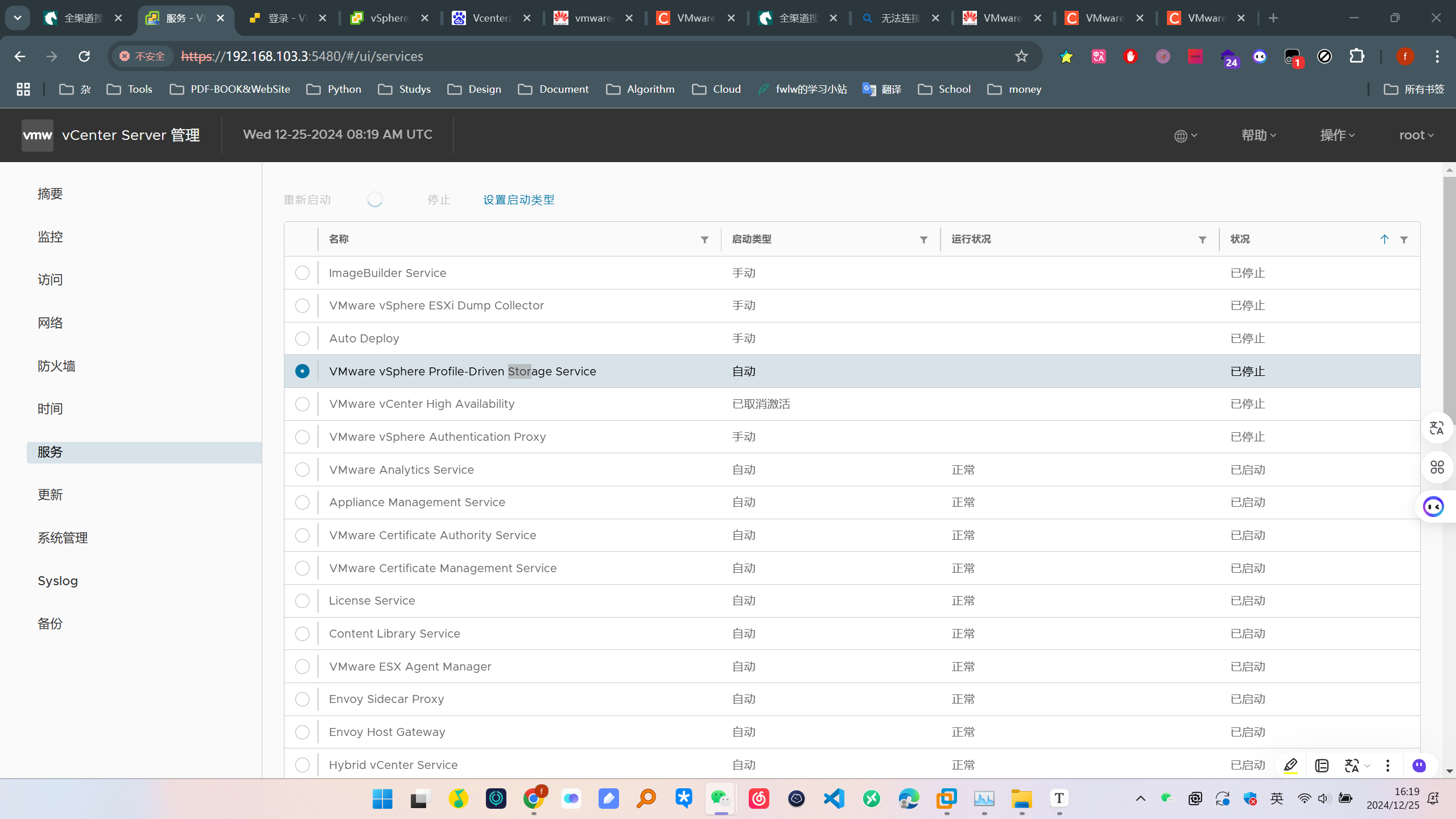This screenshot has width=1456, height=819.
Task: Open Windows Start menu
Action: (382, 799)
